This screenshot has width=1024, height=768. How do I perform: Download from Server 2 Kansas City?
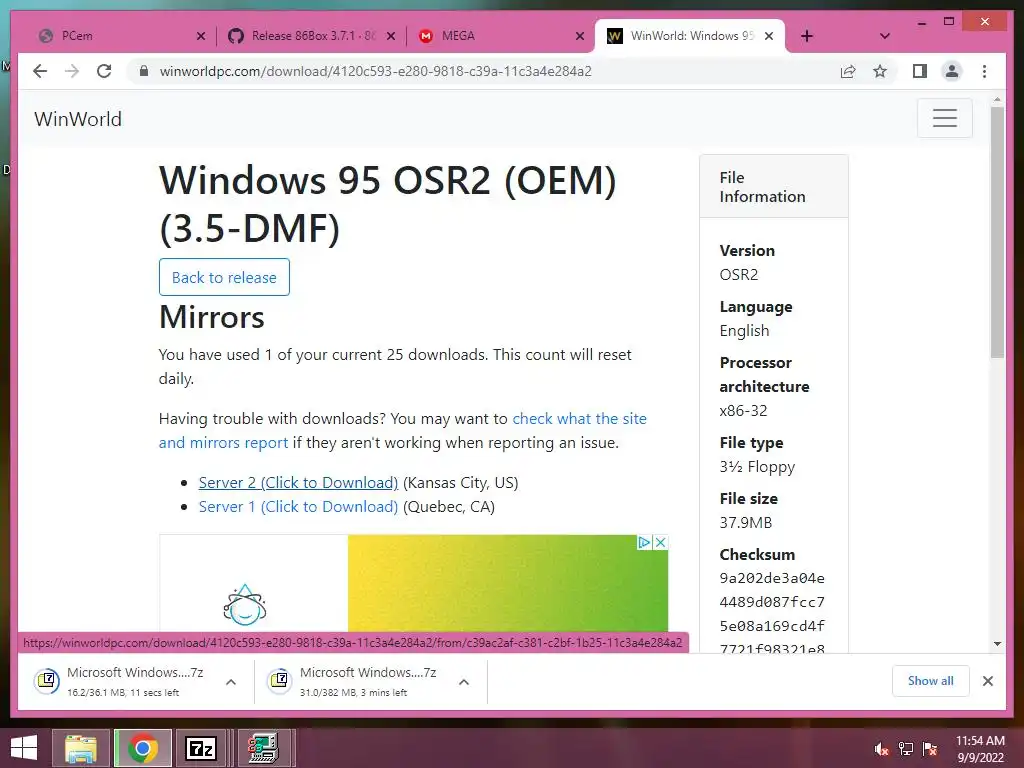[x=298, y=483]
